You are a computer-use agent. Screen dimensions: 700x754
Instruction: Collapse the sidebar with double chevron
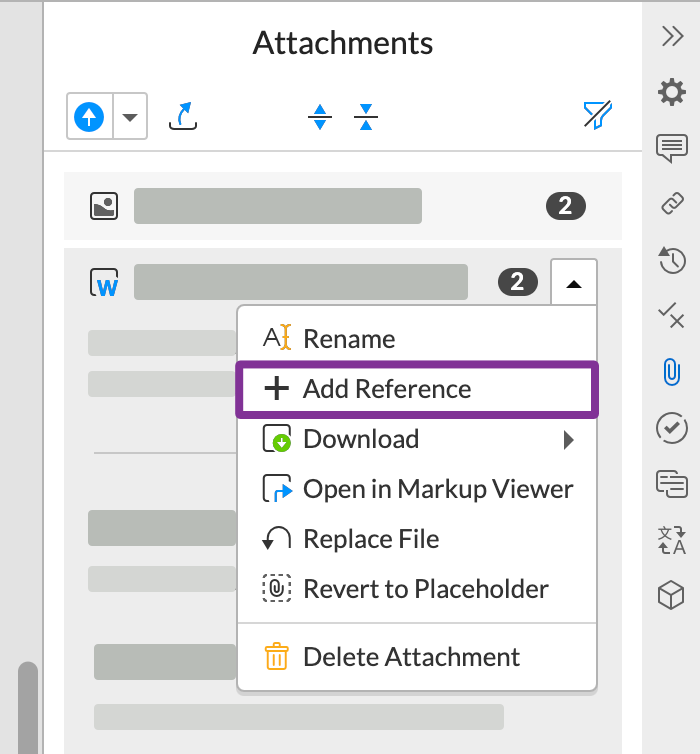672,37
